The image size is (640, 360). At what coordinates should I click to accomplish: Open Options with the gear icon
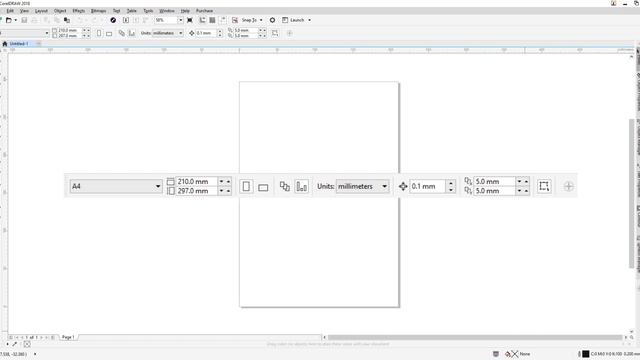(x=272, y=20)
